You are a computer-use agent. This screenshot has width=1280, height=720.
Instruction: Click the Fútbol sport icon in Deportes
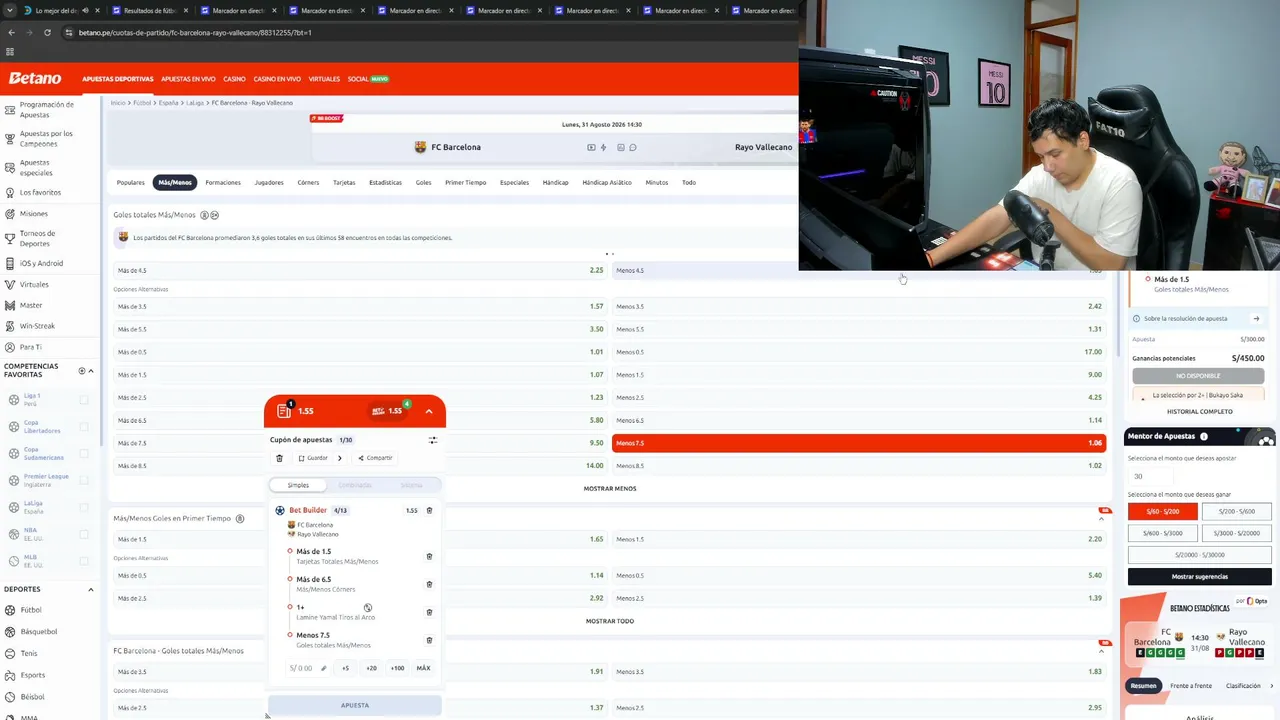tap(10, 610)
